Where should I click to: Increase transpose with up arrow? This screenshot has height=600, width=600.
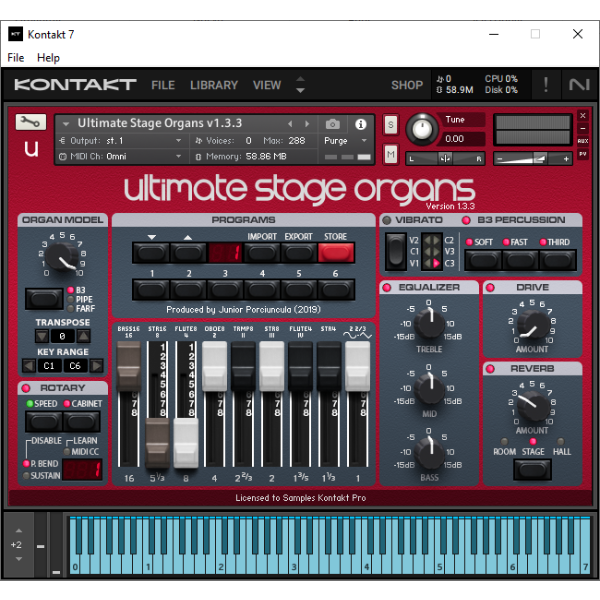tap(83, 336)
